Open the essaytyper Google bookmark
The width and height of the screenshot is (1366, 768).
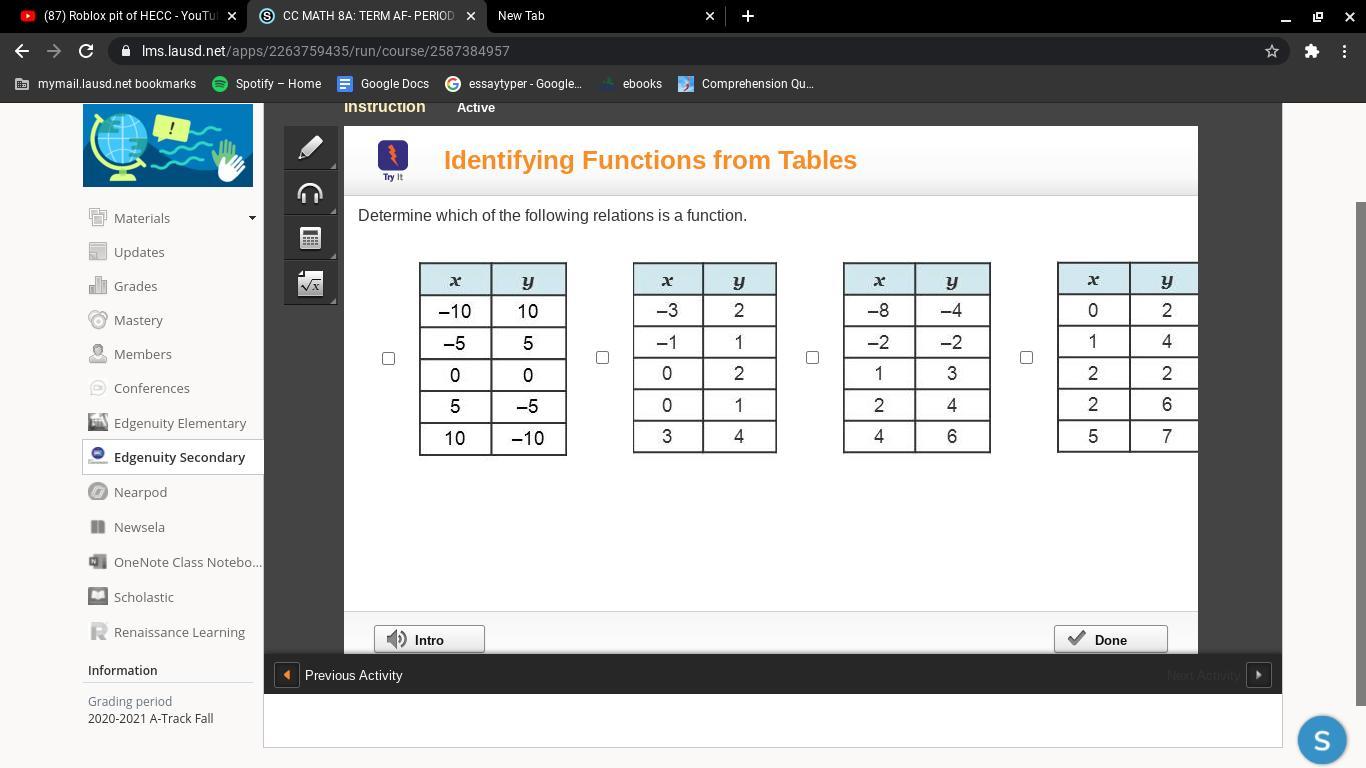513,84
